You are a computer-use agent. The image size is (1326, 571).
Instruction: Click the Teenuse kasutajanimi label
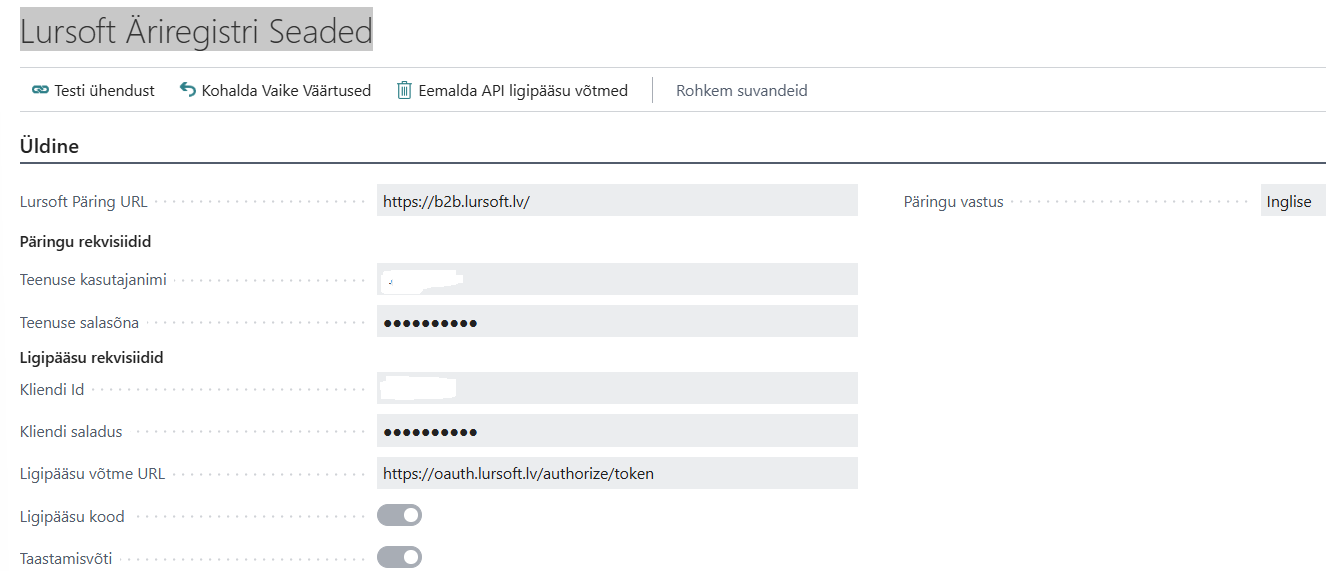pos(93,280)
